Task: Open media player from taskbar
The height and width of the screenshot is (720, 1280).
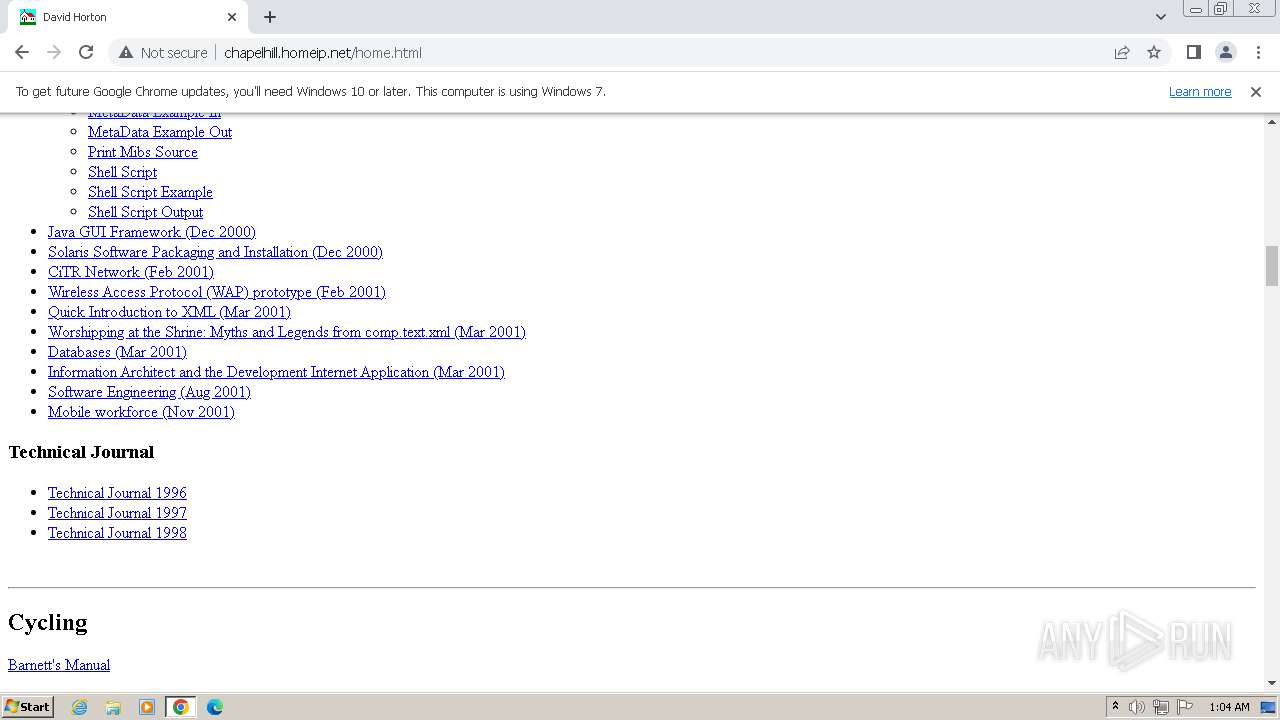Action: pos(147,707)
